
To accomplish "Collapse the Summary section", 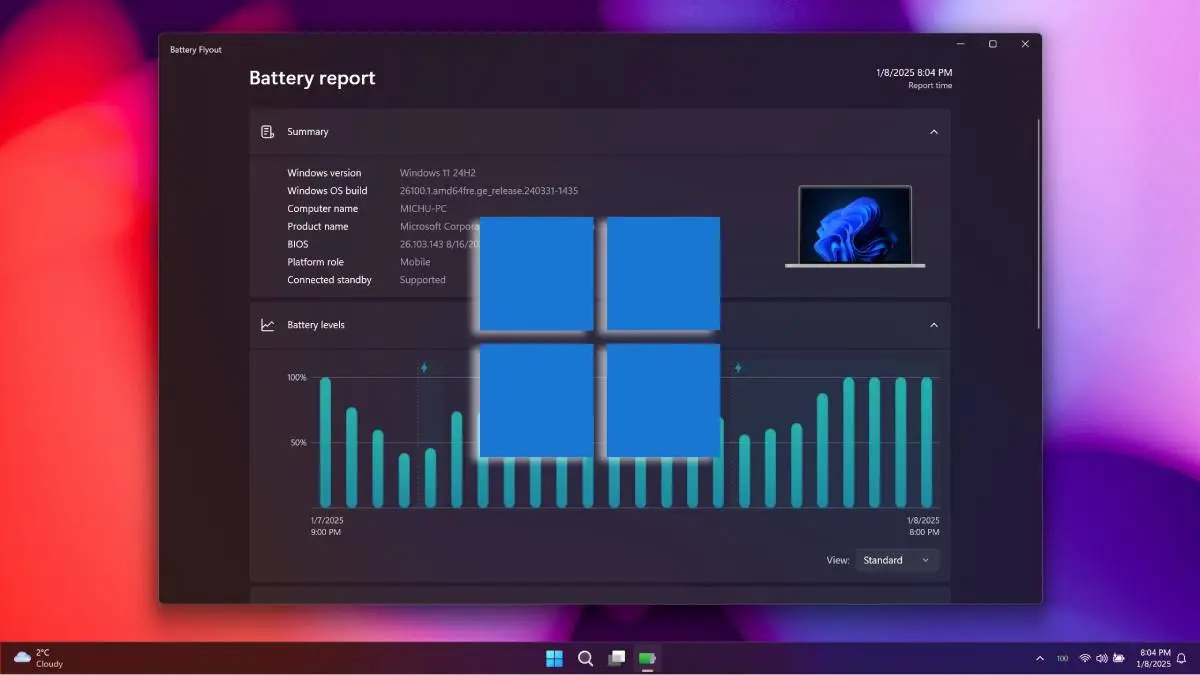I will tap(934, 131).
